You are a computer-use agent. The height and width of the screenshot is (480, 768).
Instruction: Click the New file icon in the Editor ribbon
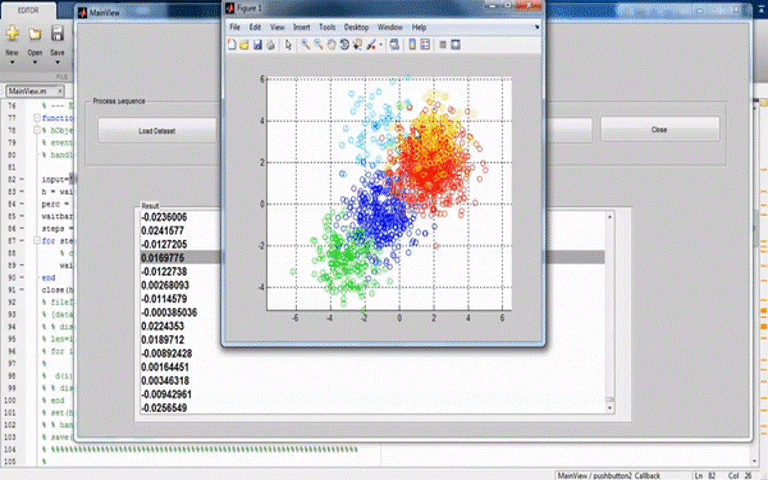tap(12, 34)
